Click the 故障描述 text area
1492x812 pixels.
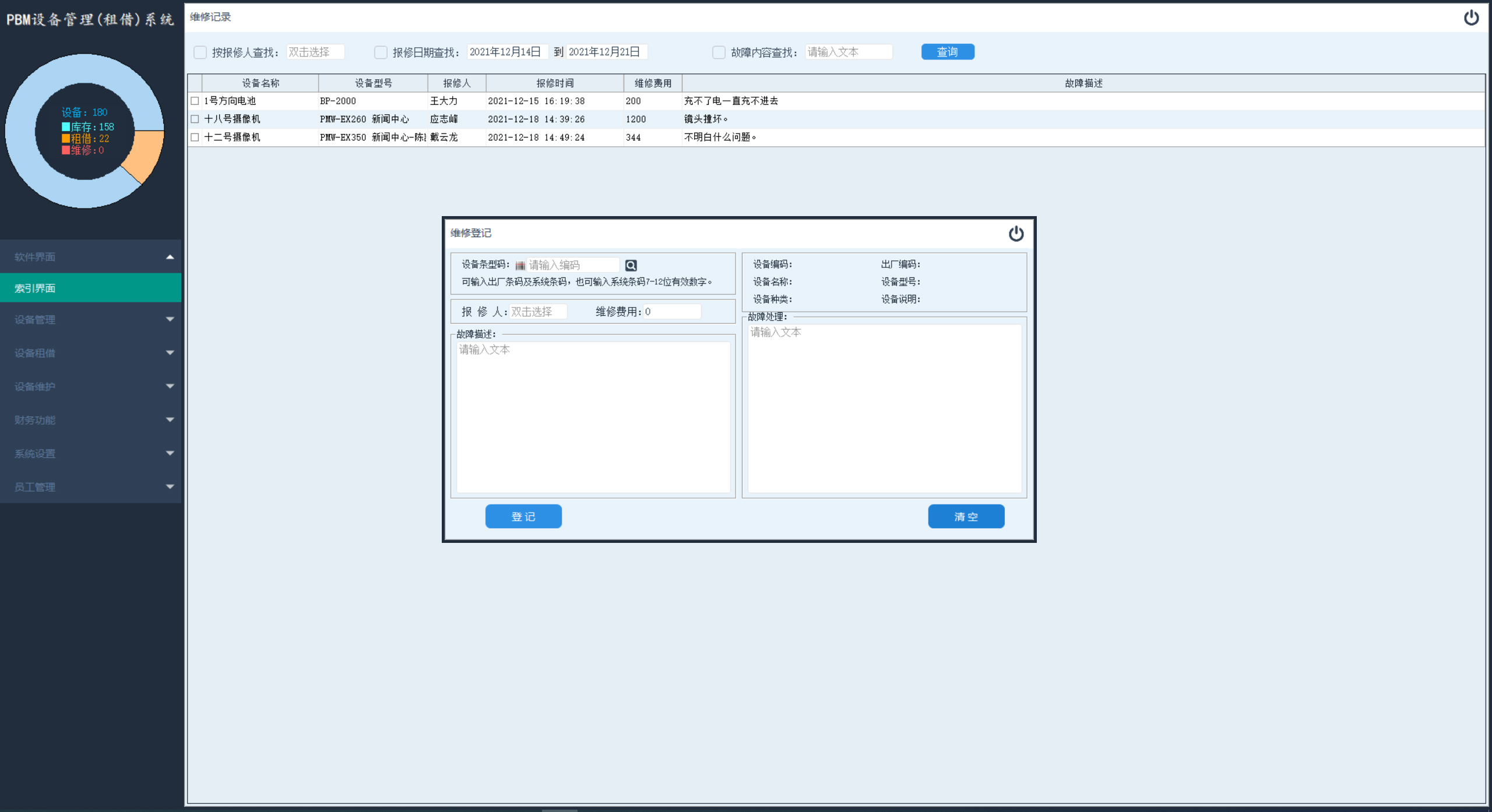[593, 416]
